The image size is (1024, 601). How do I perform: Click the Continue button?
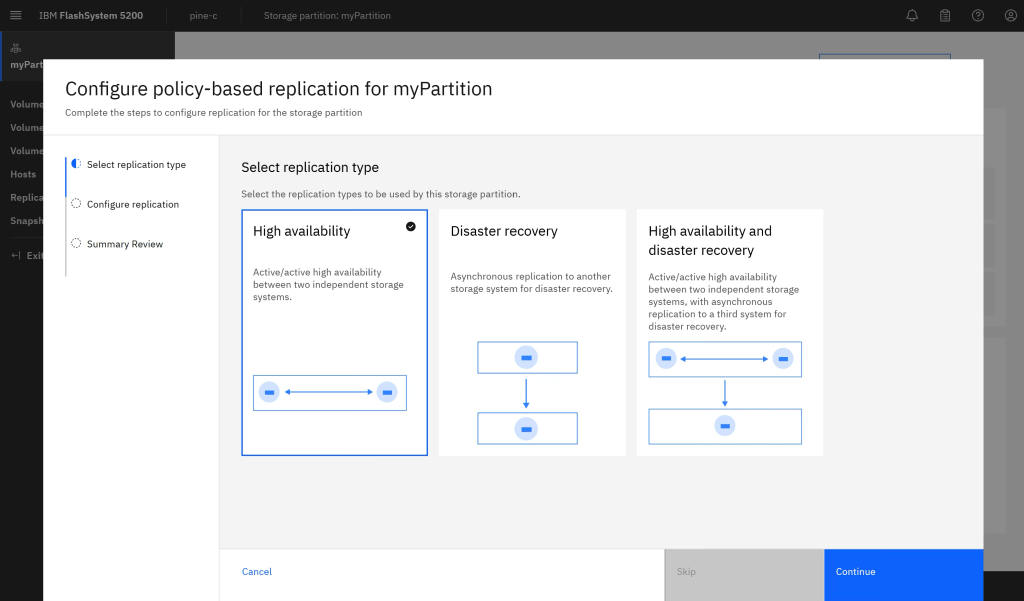(903, 572)
